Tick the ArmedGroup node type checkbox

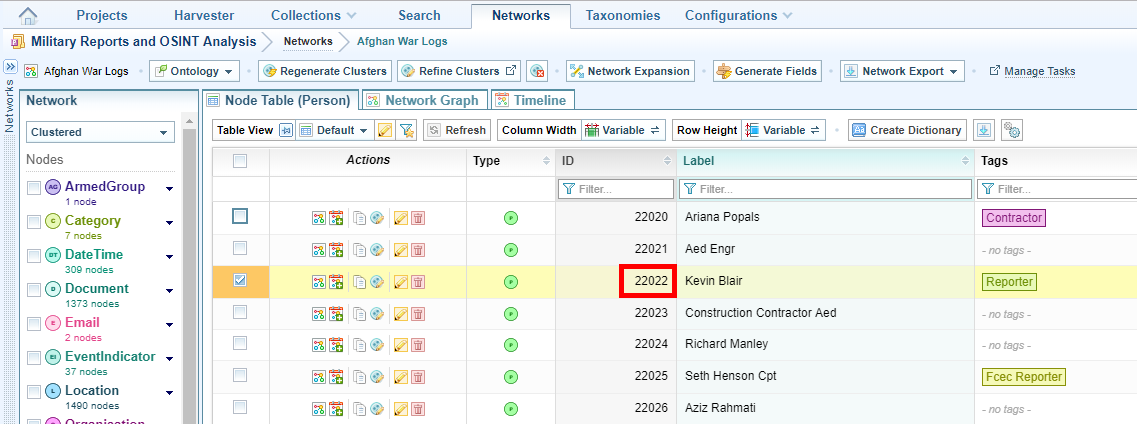click(x=34, y=187)
